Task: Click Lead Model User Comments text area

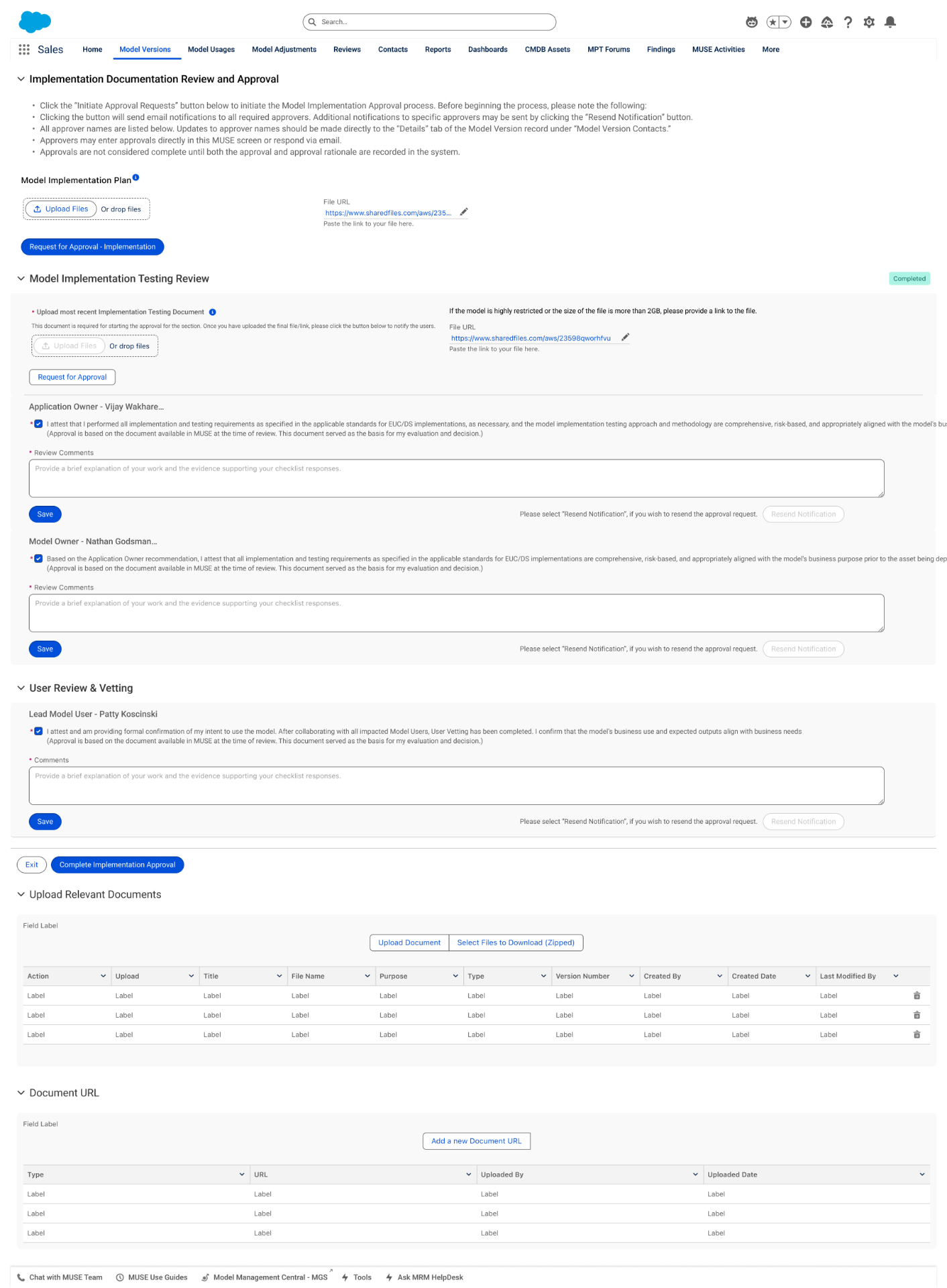Action: pyautogui.click(x=456, y=786)
